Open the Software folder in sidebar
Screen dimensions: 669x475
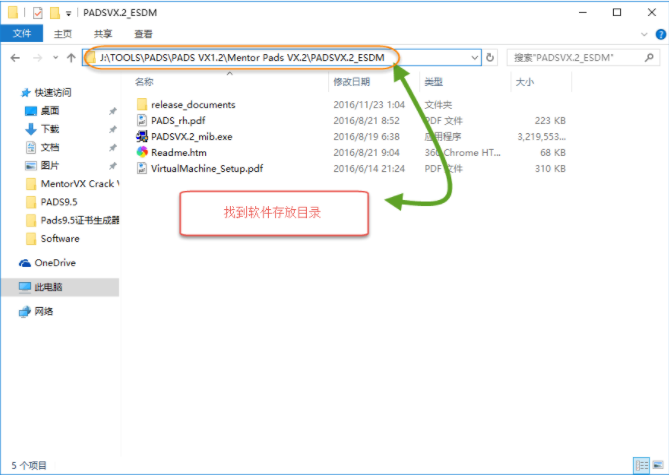tap(52, 239)
